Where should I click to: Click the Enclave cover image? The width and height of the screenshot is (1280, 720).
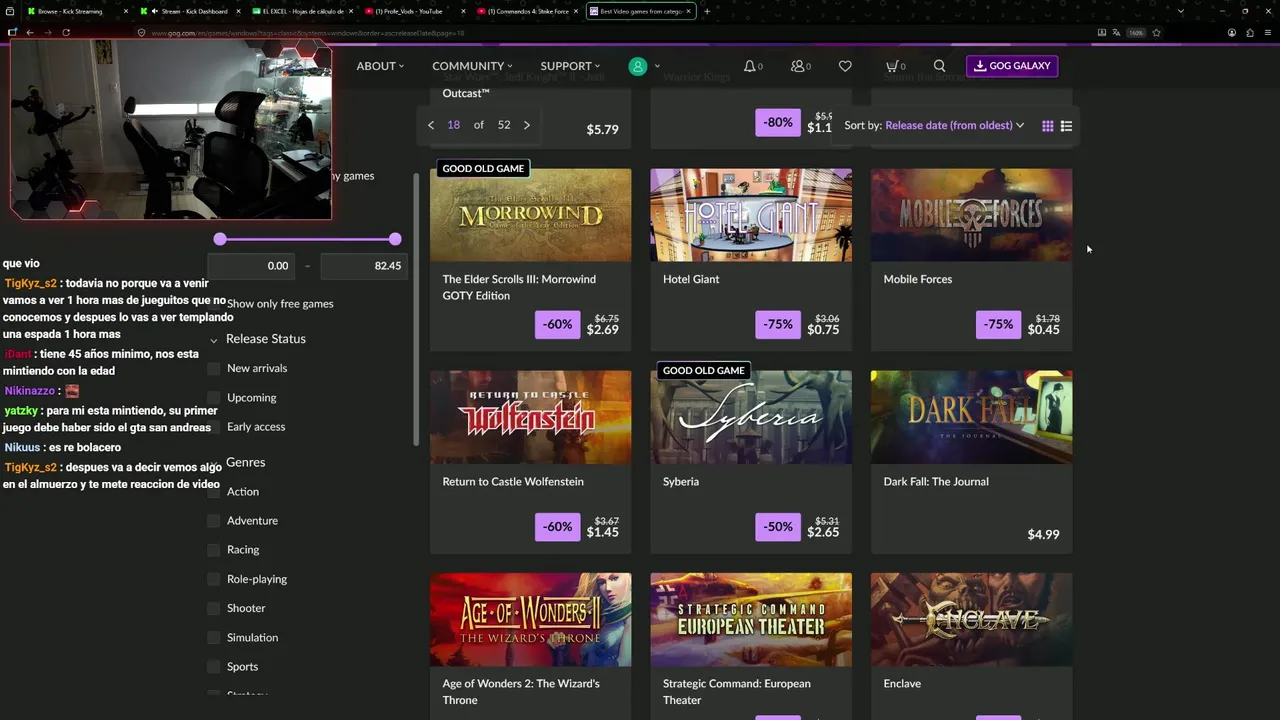tap(971, 620)
